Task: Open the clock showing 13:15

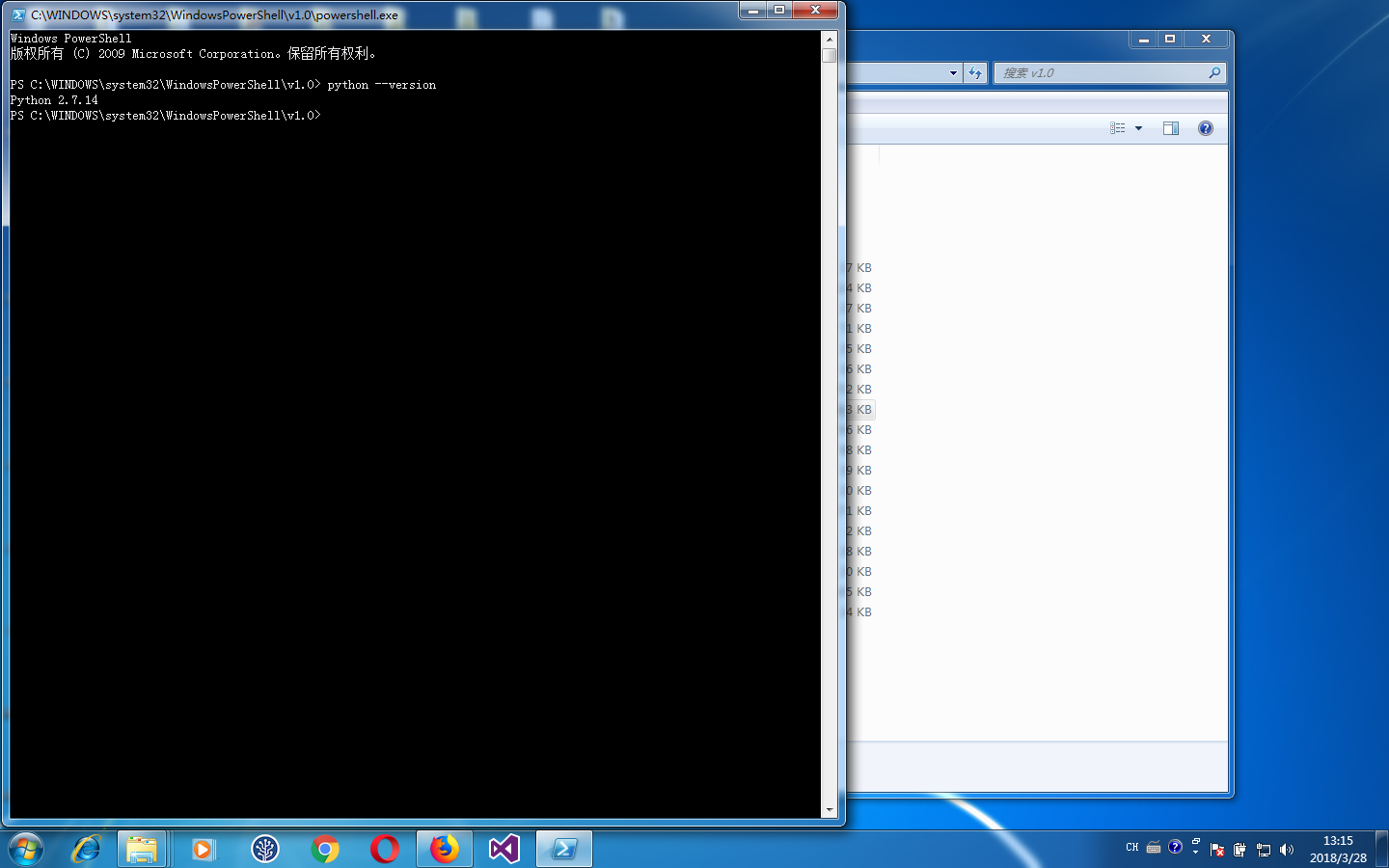Action: [1338, 849]
